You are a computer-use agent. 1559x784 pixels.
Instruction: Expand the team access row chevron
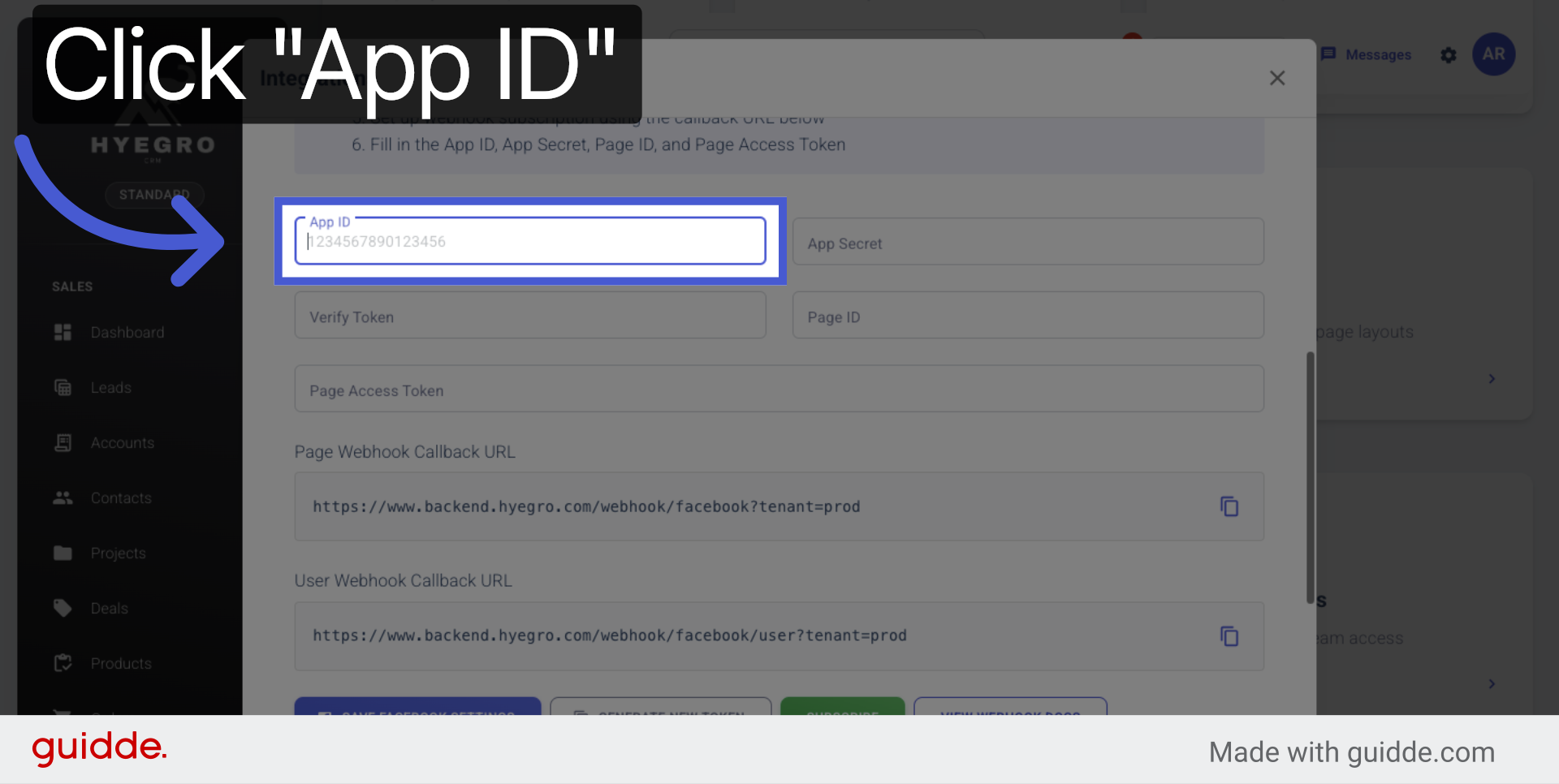tap(1491, 683)
